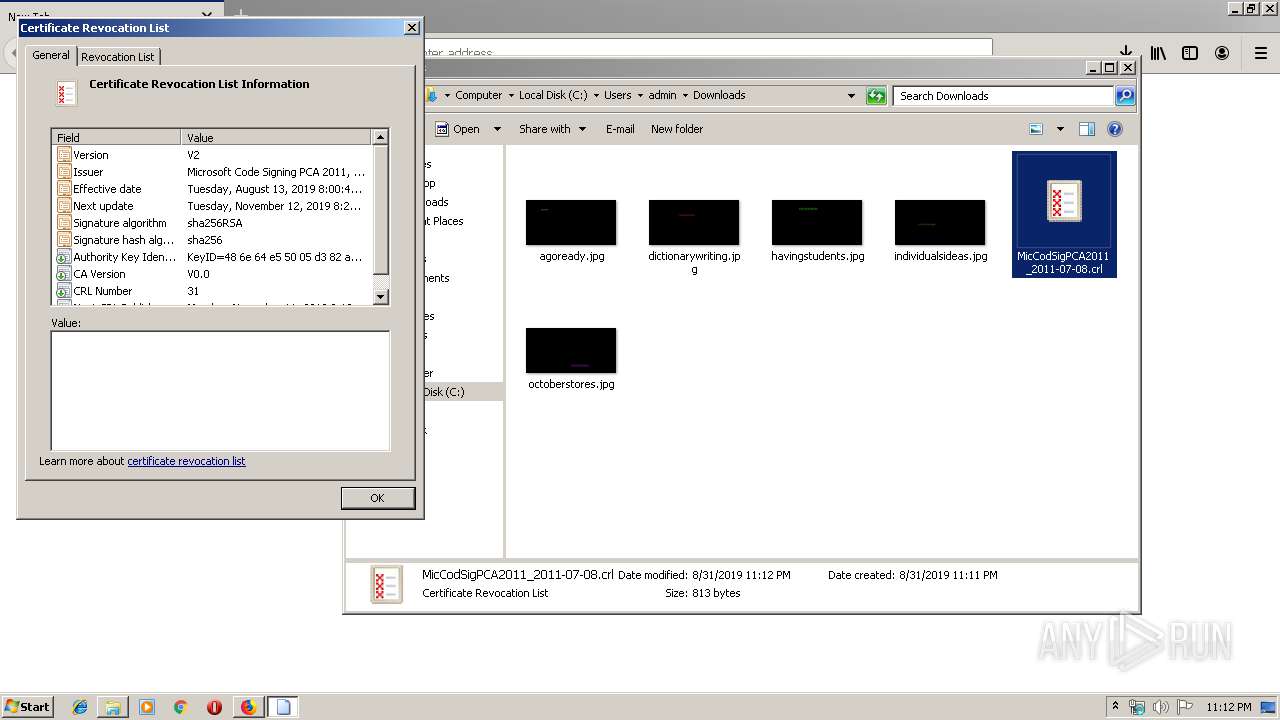Click the Search Downloads field

[x=1003, y=96]
